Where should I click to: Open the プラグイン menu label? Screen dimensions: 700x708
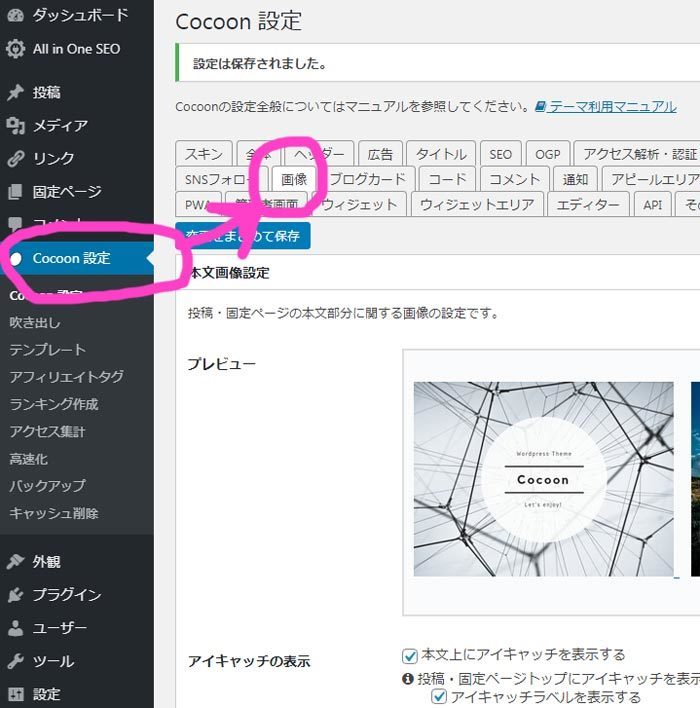[x=67, y=595]
